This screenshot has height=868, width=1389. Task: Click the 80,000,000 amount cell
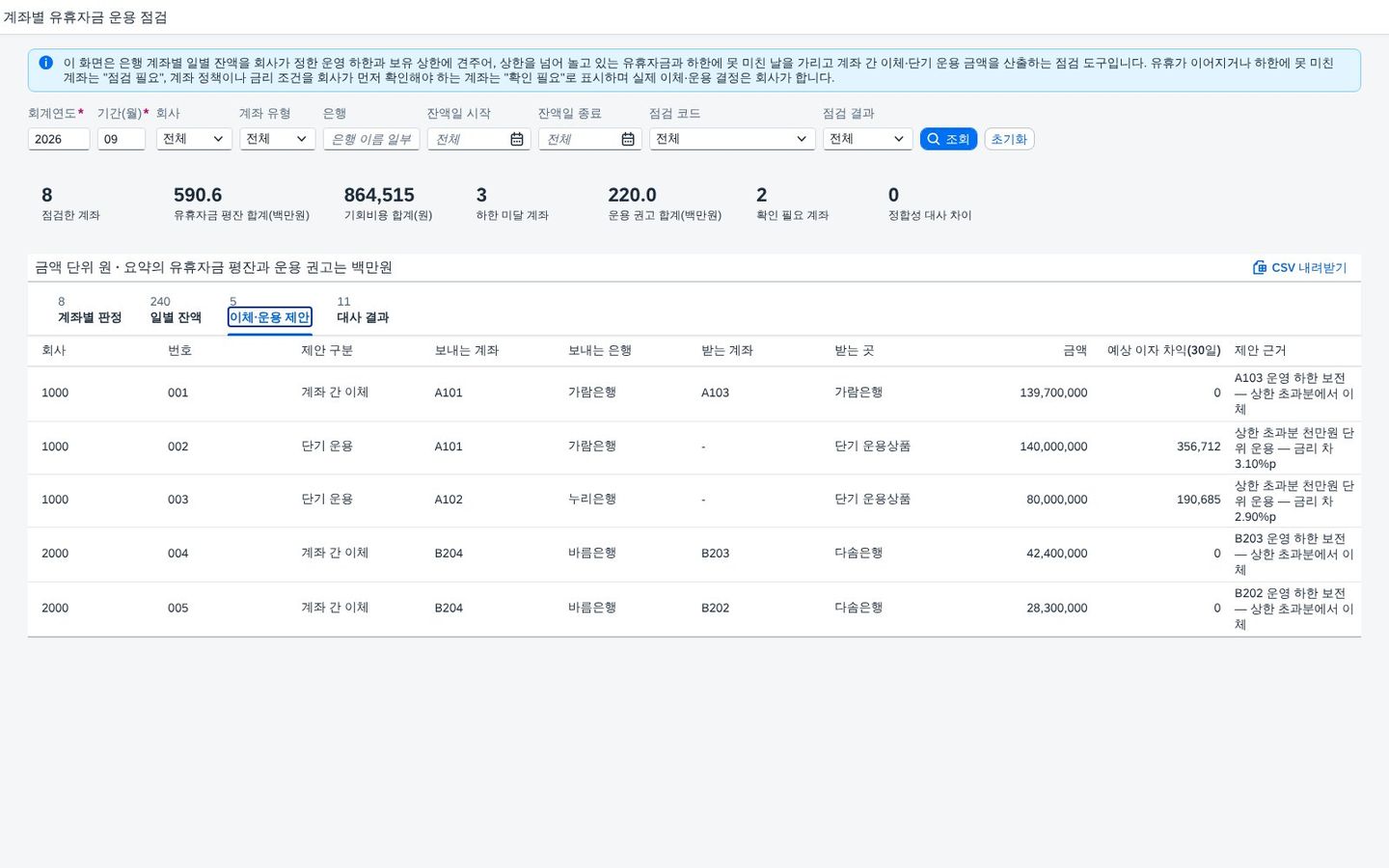[x=1057, y=500]
